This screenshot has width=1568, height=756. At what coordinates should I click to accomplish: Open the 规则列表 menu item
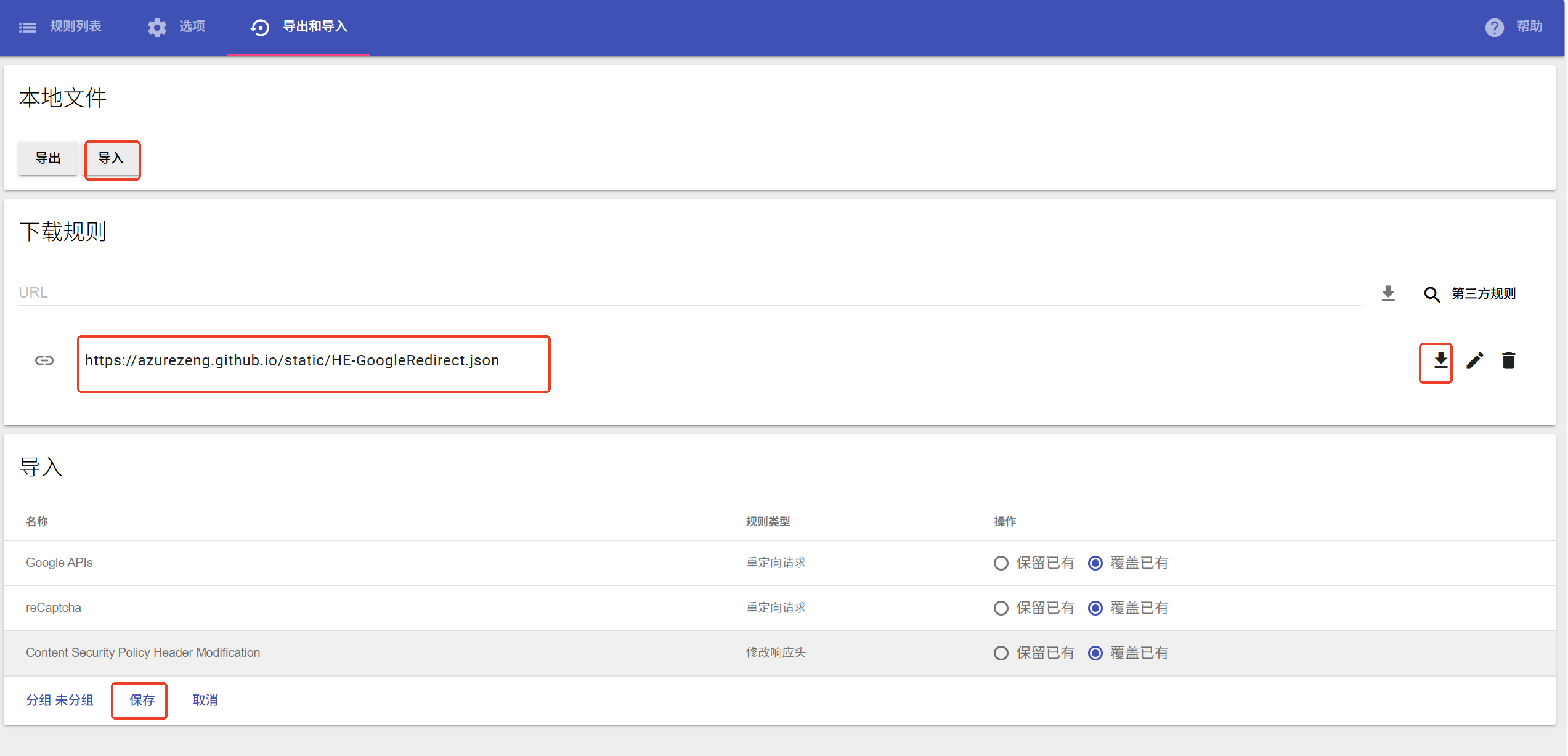[x=75, y=27]
